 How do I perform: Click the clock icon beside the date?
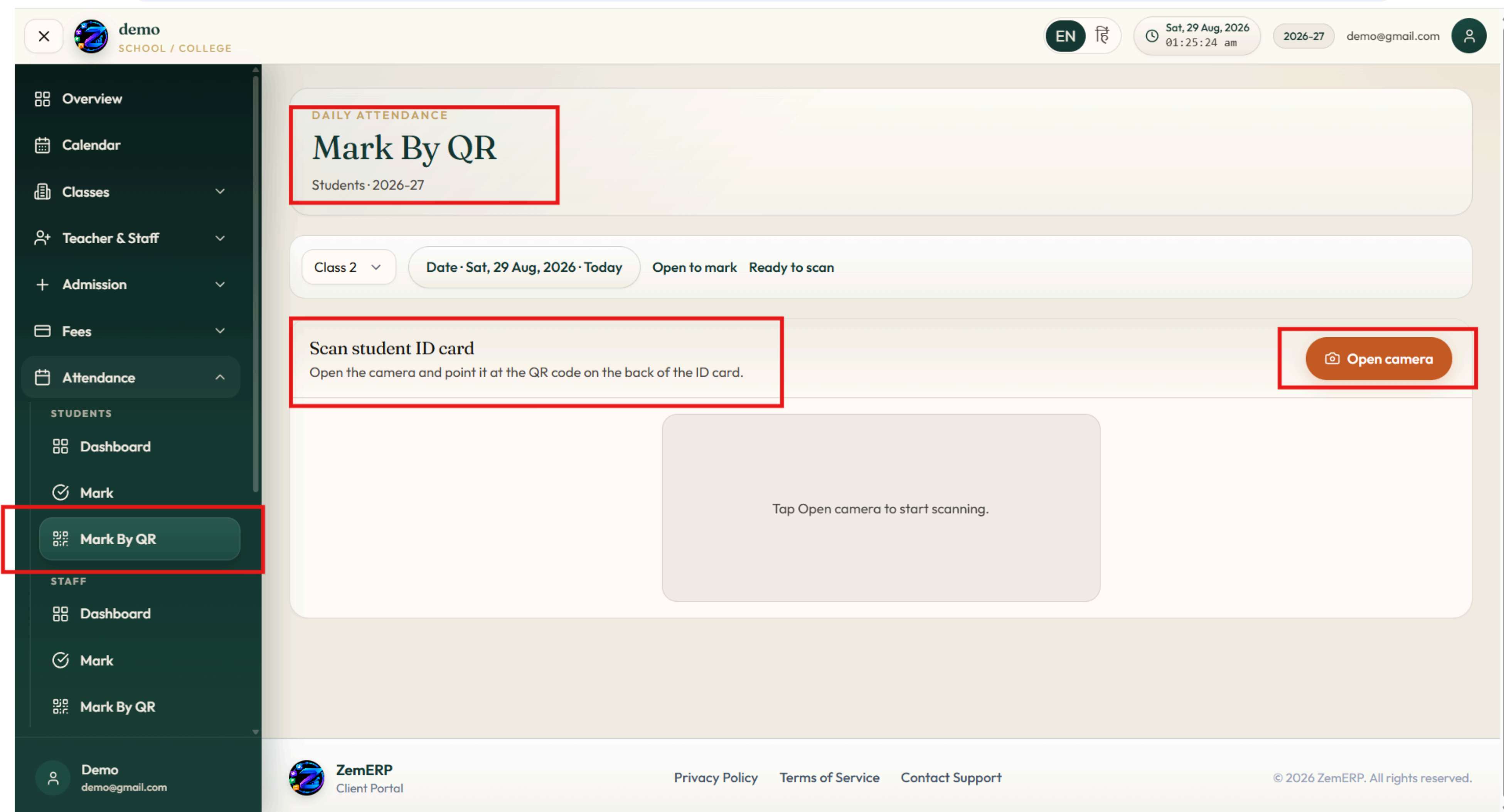(1152, 35)
